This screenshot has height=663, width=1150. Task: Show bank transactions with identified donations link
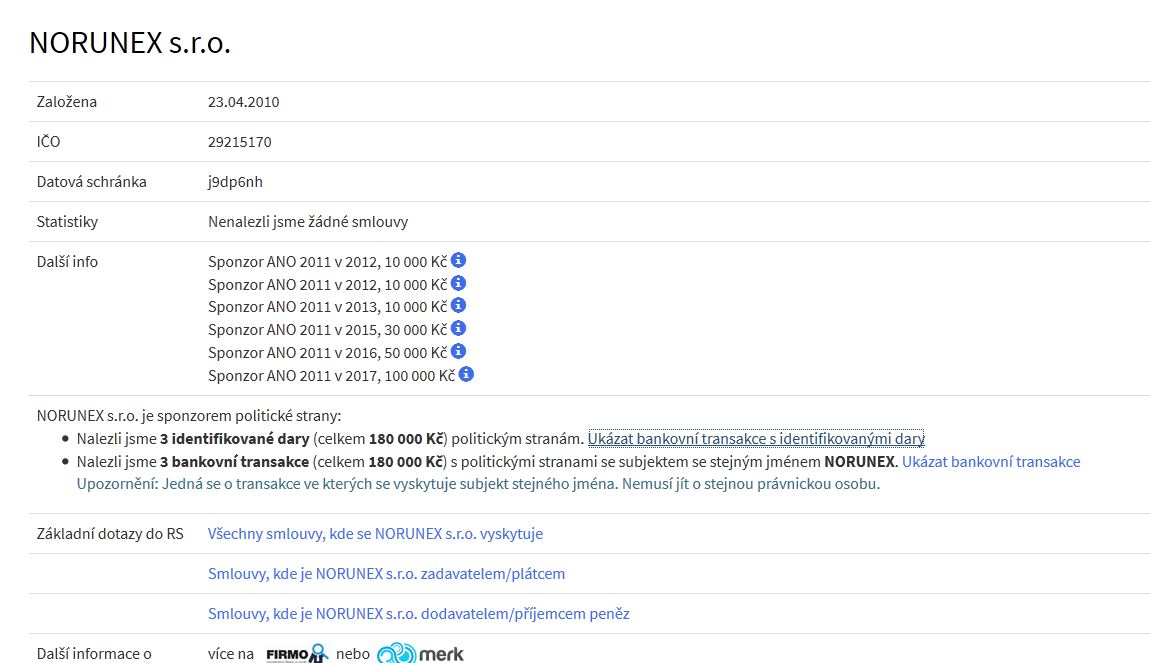coord(756,439)
